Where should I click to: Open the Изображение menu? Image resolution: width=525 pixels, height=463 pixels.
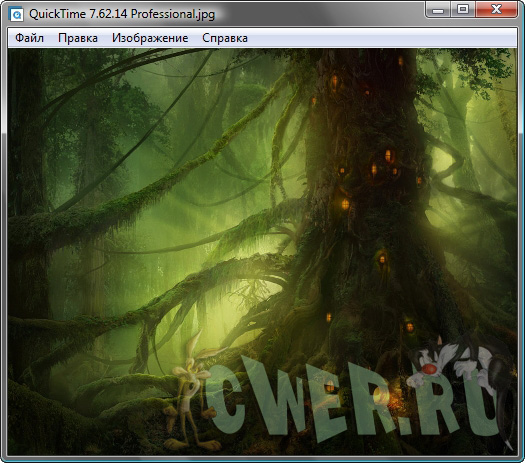(150, 38)
